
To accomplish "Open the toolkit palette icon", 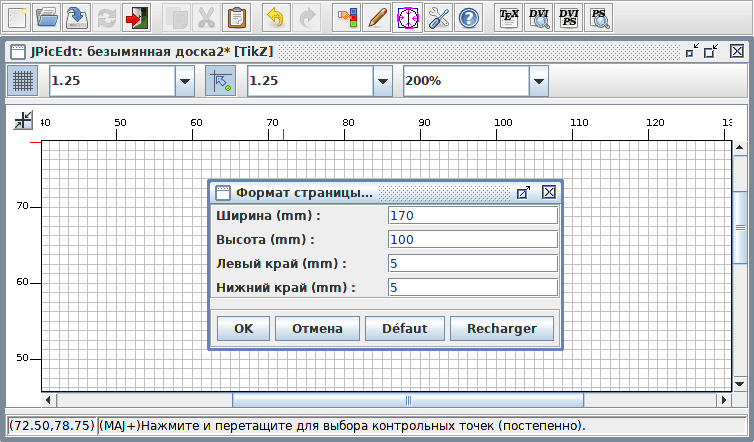I will (347, 18).
